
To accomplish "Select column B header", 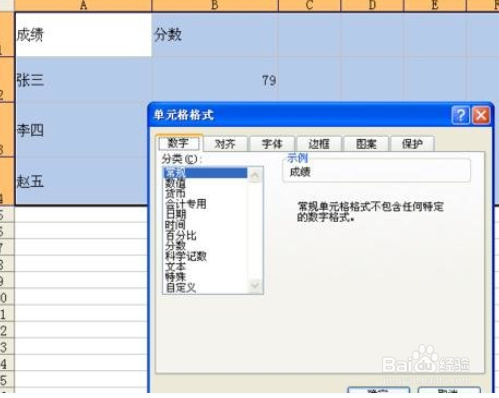I will tap(215, 5).
